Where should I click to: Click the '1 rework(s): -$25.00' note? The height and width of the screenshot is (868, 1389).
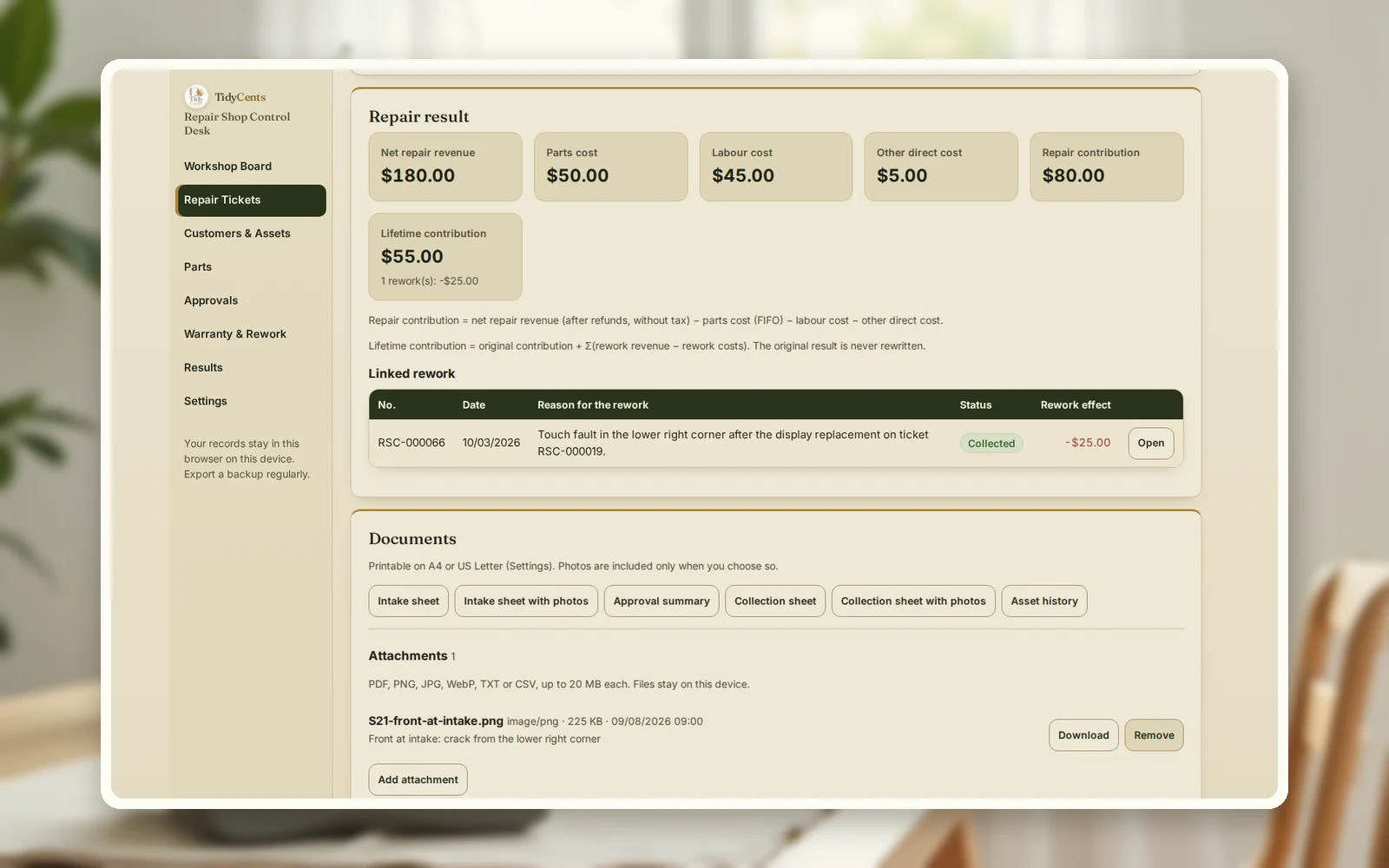pos(430,281)
